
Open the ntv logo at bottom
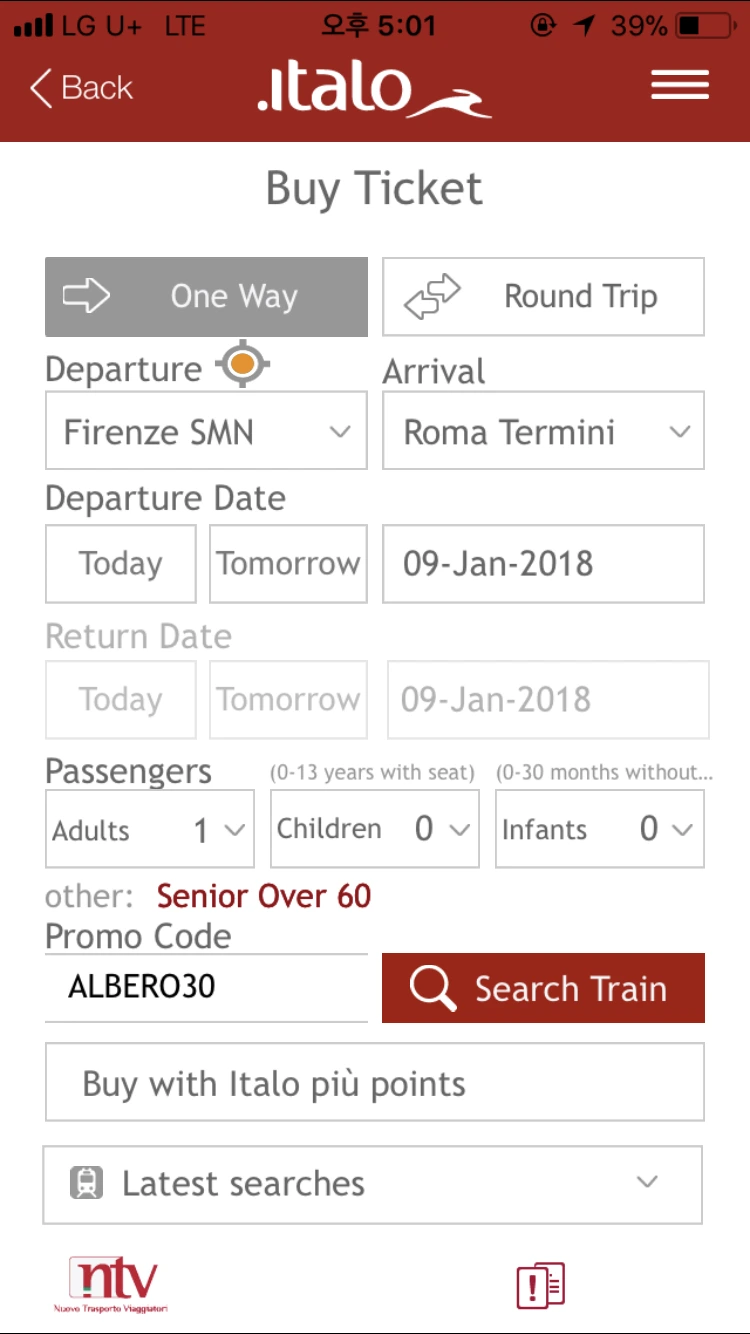point(112,1285)
